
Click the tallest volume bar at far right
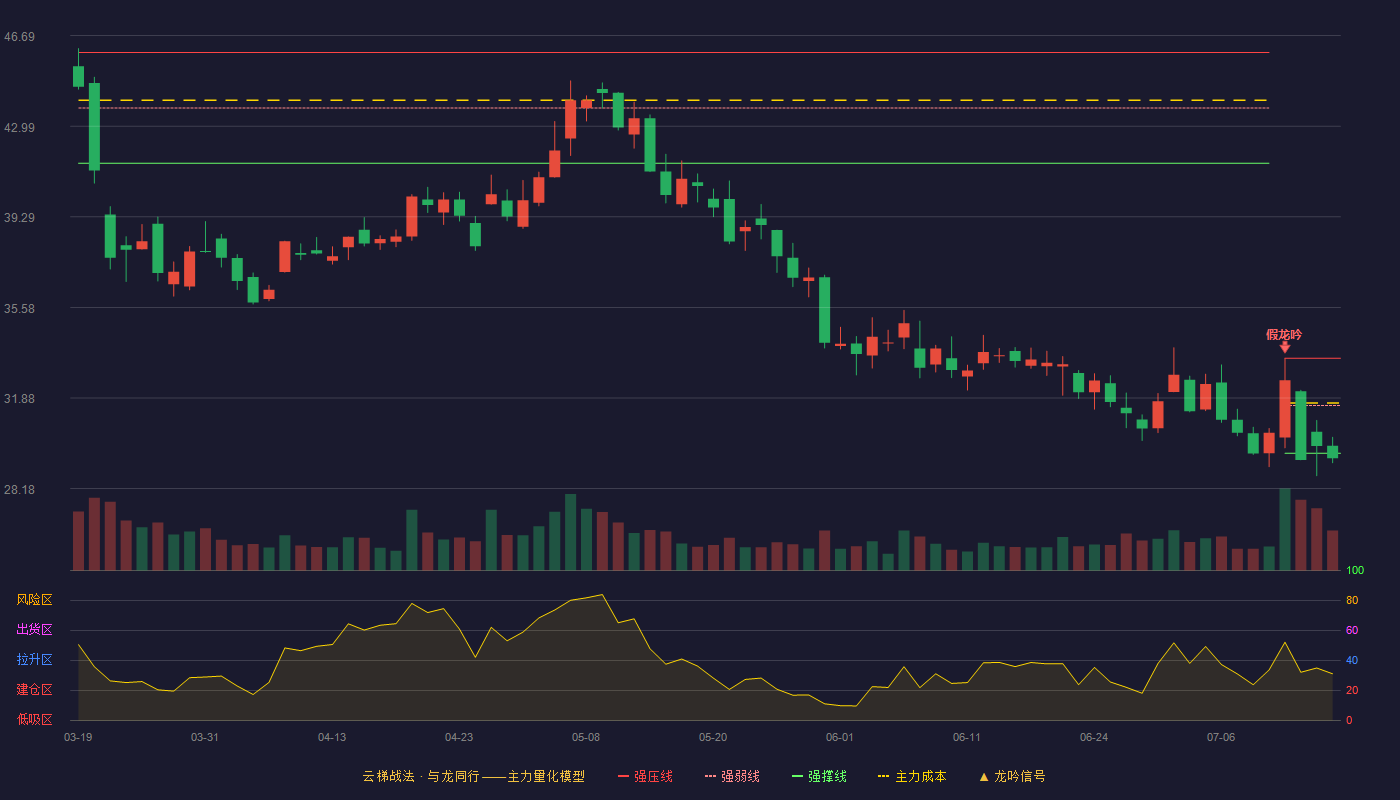pyautogui.click(x=1284, y=529)
